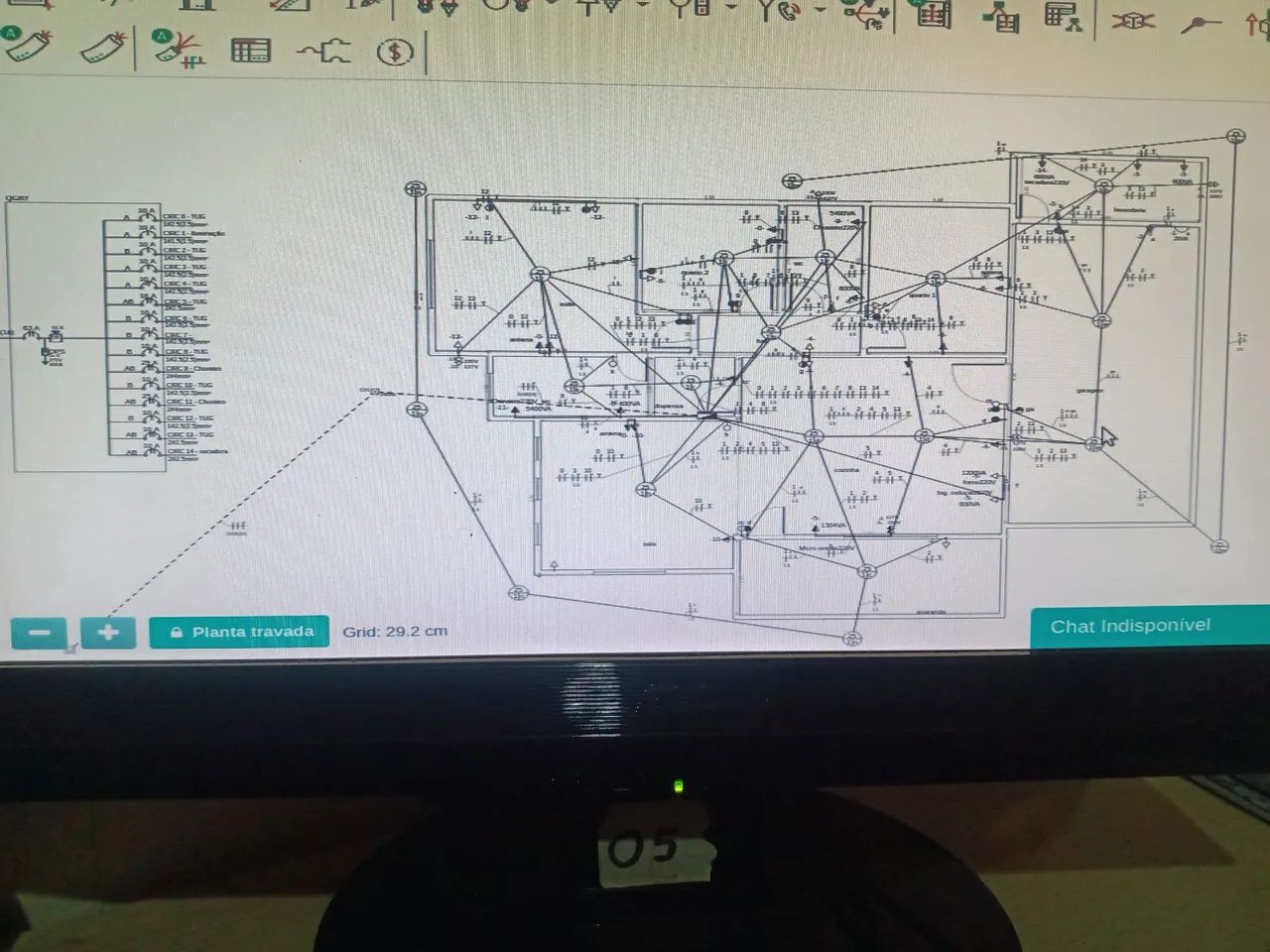Zoom in with the plus button
Image resolution: width=1270 pixels, height=952 pixels.
pos(107,632)
